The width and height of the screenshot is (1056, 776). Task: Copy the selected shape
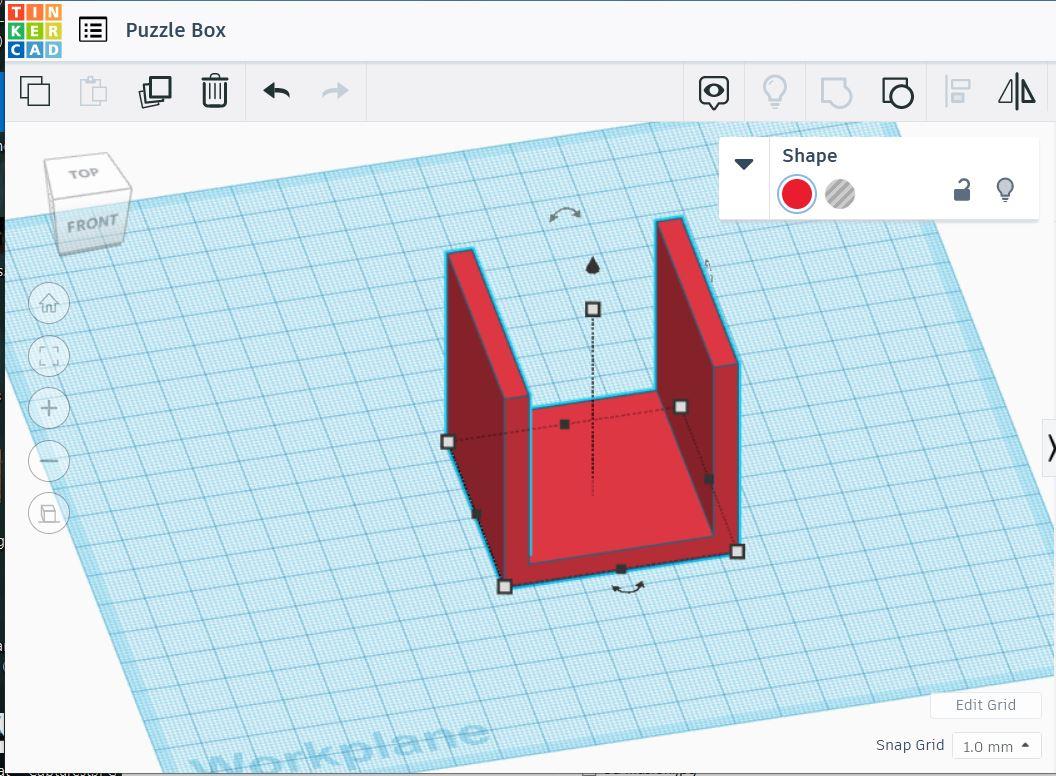pyautogui.click(x=35, y=91)
